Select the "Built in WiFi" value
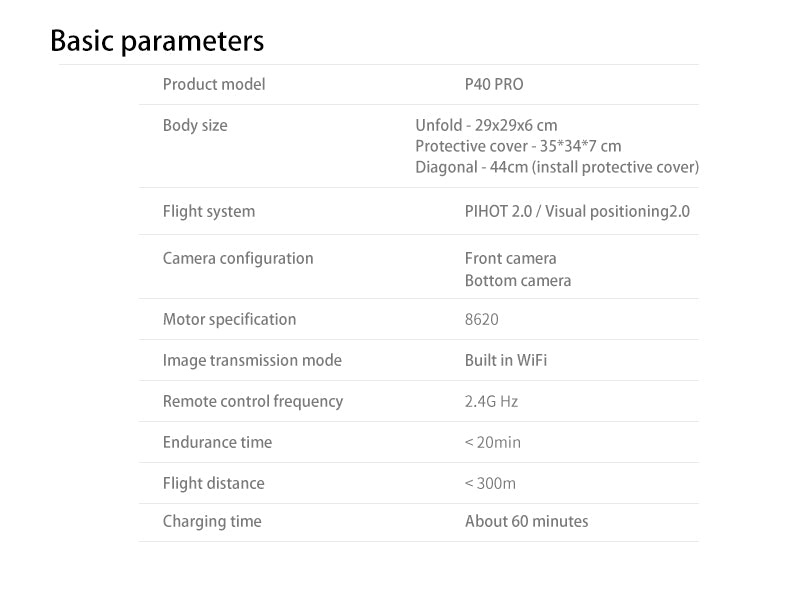Screen dimensions: 790x608 coord(506,360)
